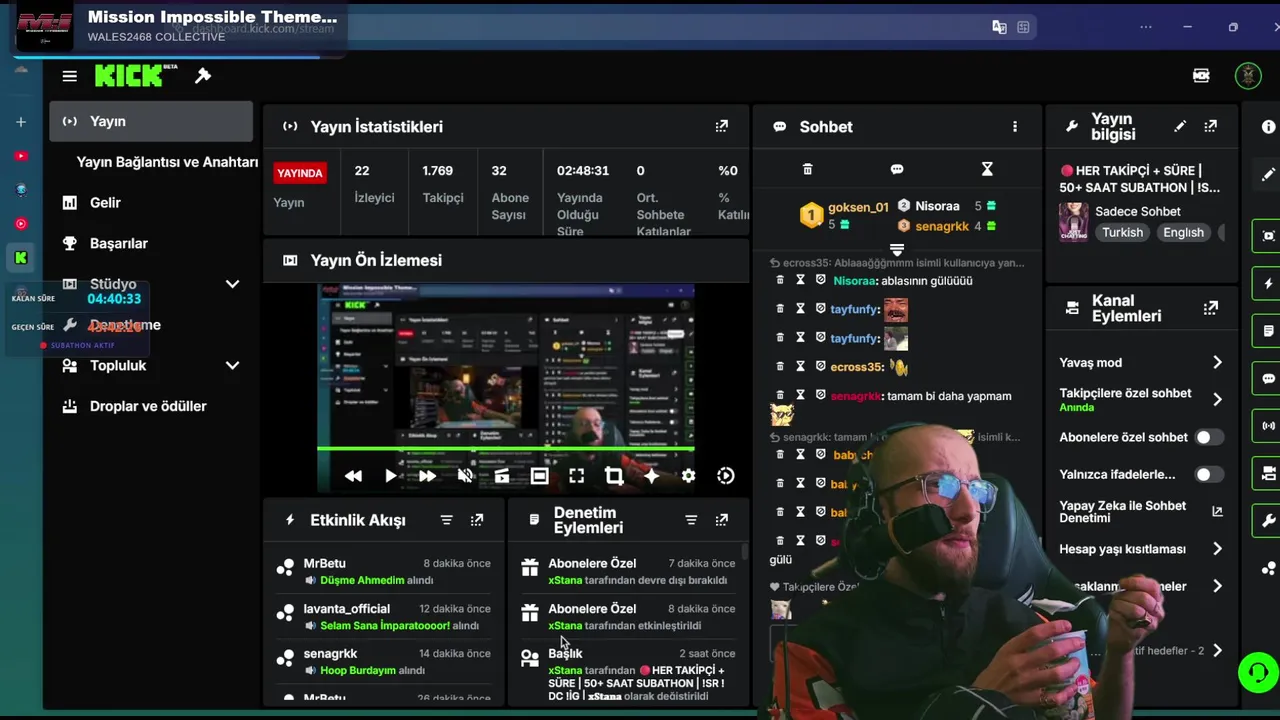The image size is (1280, 720).
Task: Jump to live with the preview's circular play icon
Action: 726,476
